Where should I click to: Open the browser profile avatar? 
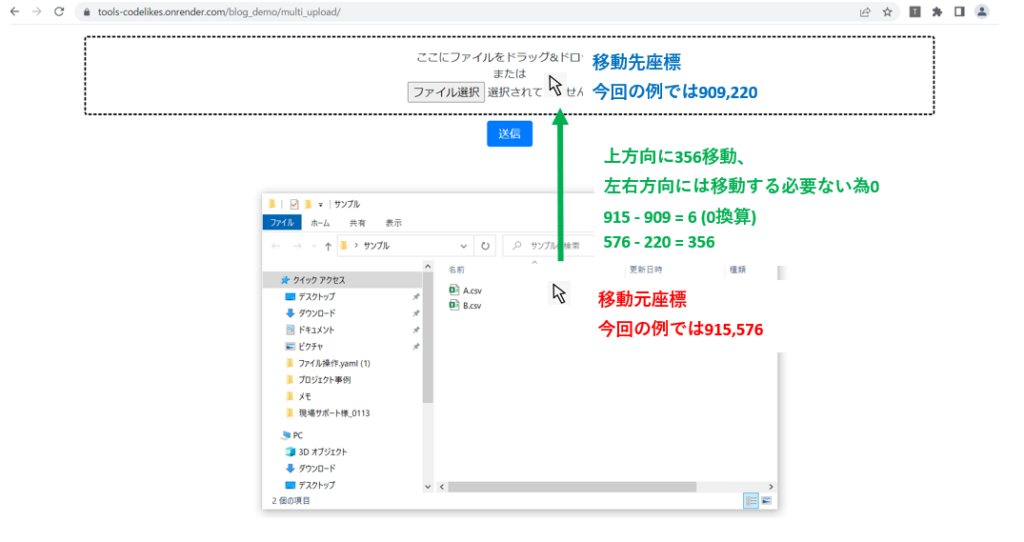pyautogui.click(x=982, y=12)
